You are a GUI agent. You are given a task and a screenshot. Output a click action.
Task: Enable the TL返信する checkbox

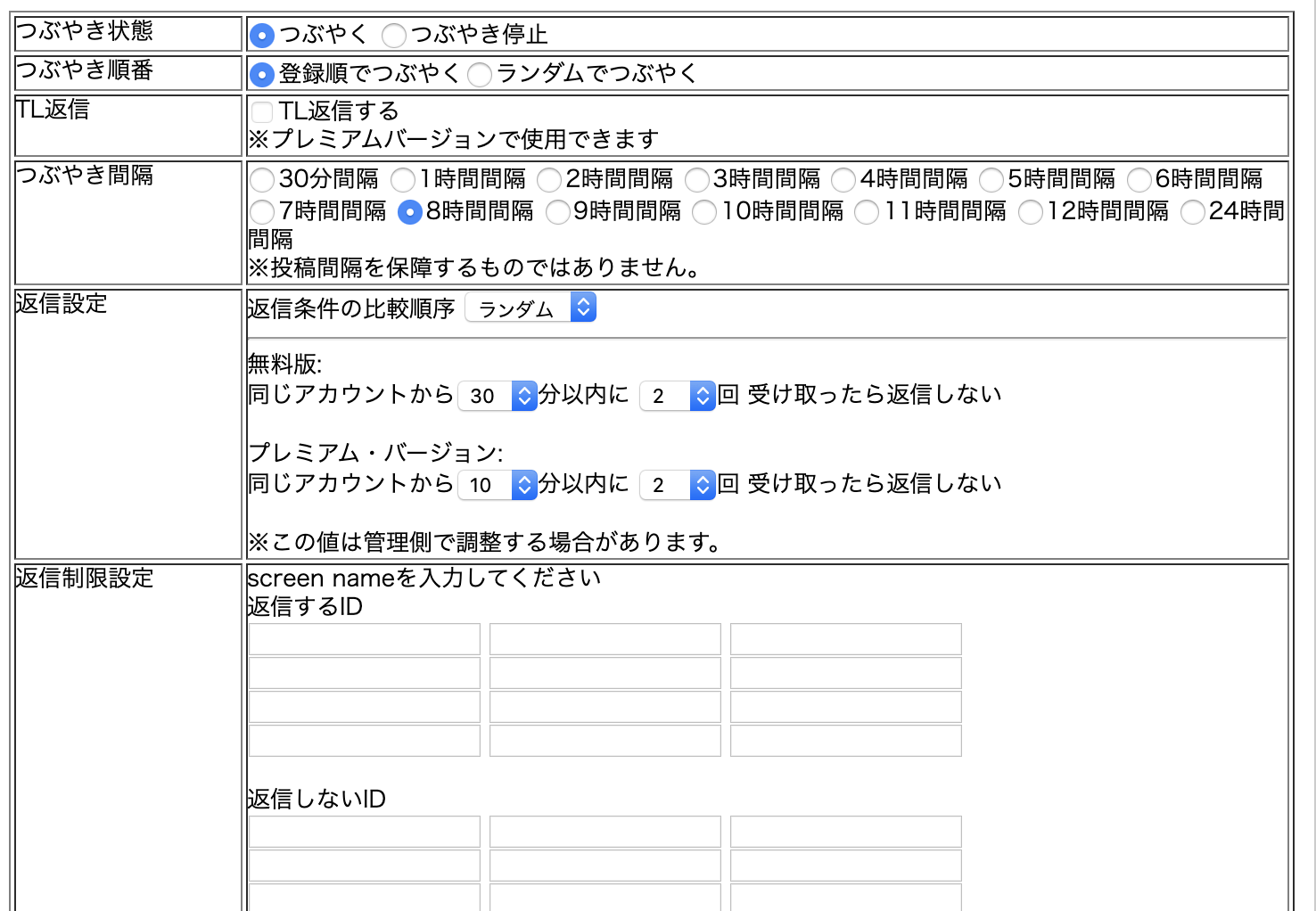pyautogui.click(x=262, y=112)
